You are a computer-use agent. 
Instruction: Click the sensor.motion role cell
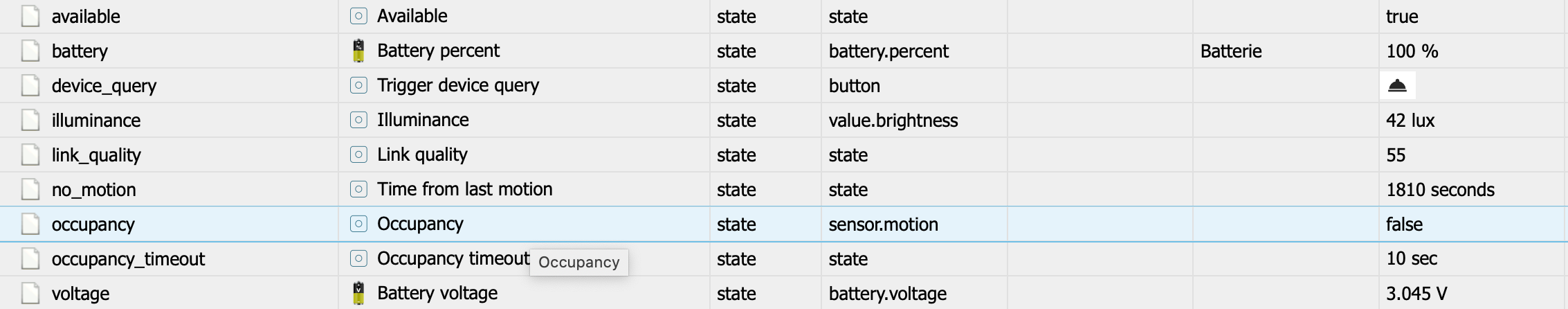883,224
